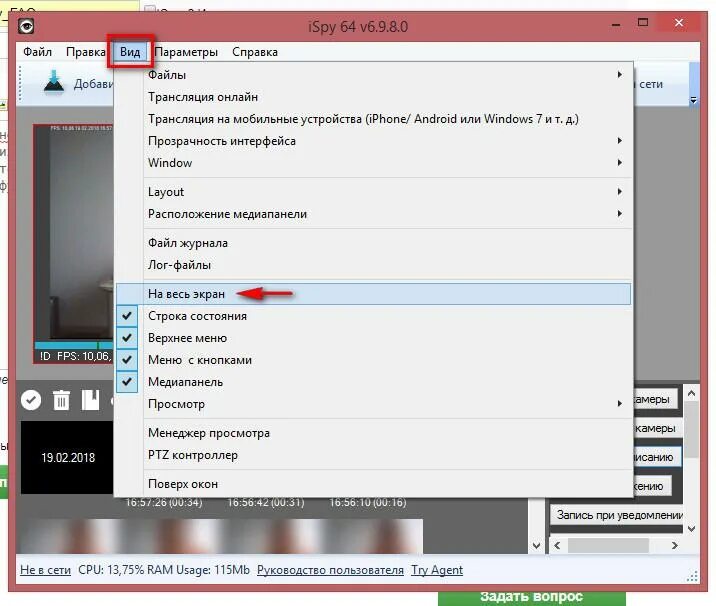Open the Справка menu
The height and width of the screenshot is (606, 716).
[x=255, y=52]
